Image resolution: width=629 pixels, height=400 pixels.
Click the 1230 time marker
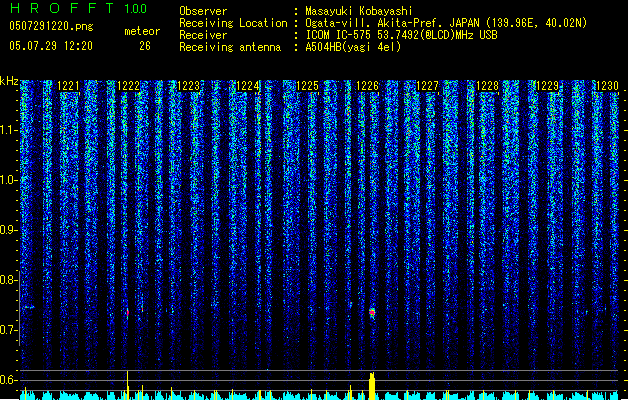[607, 86]
